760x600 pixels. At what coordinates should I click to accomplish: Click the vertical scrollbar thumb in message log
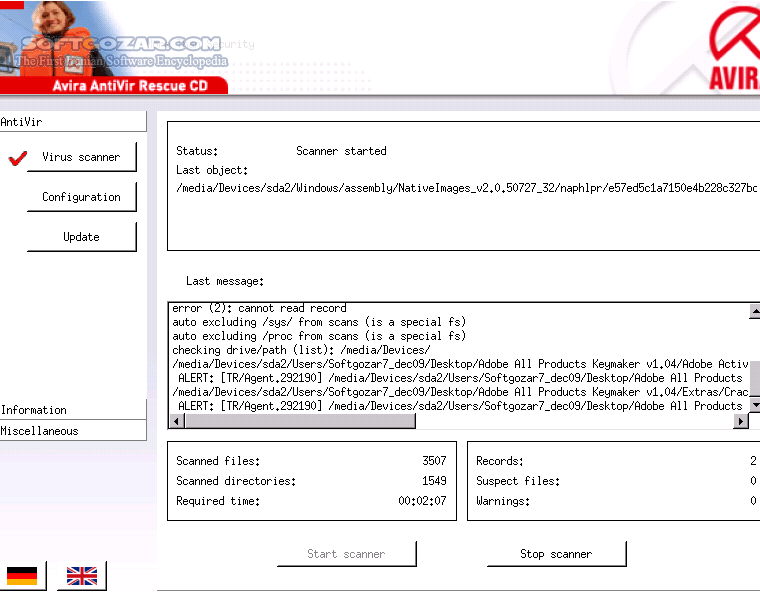tap(755, 379)
